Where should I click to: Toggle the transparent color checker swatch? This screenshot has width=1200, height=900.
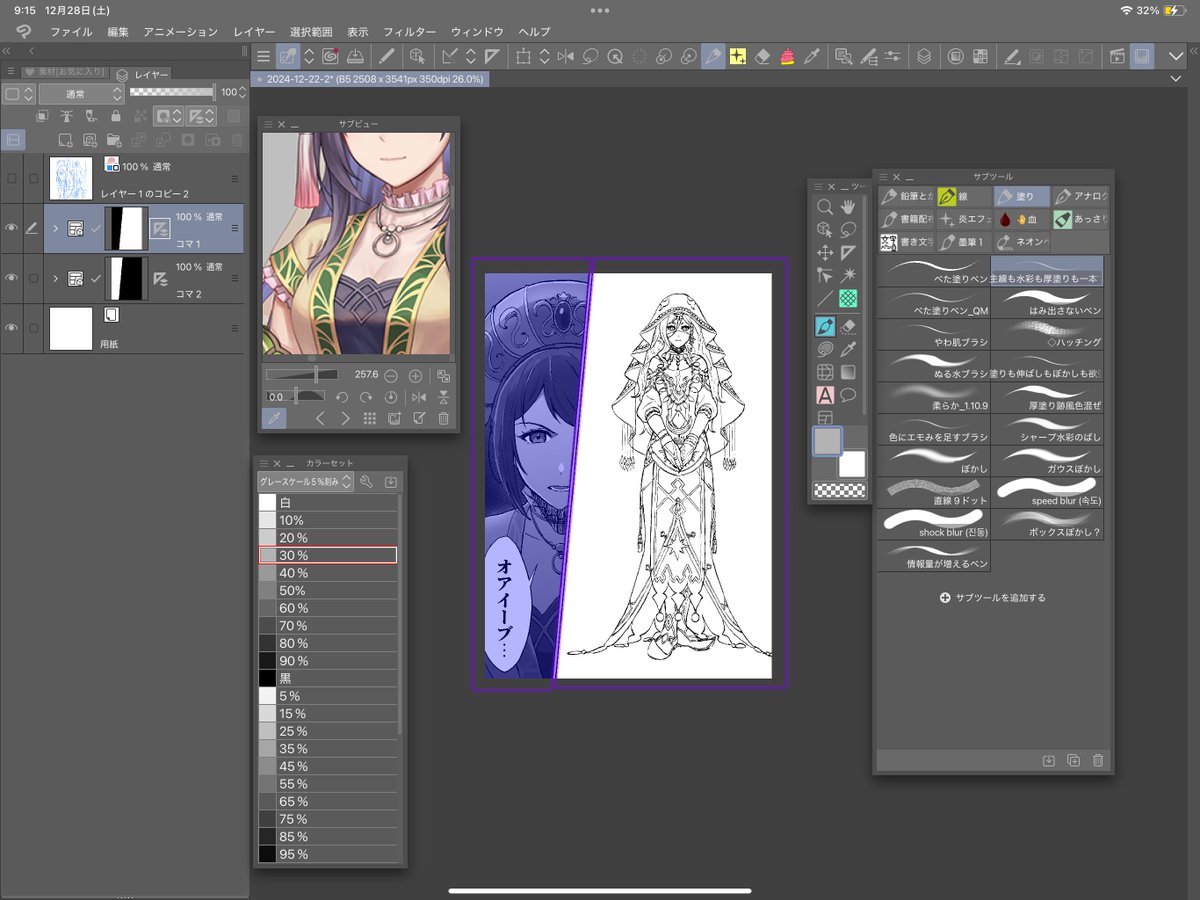838,490
